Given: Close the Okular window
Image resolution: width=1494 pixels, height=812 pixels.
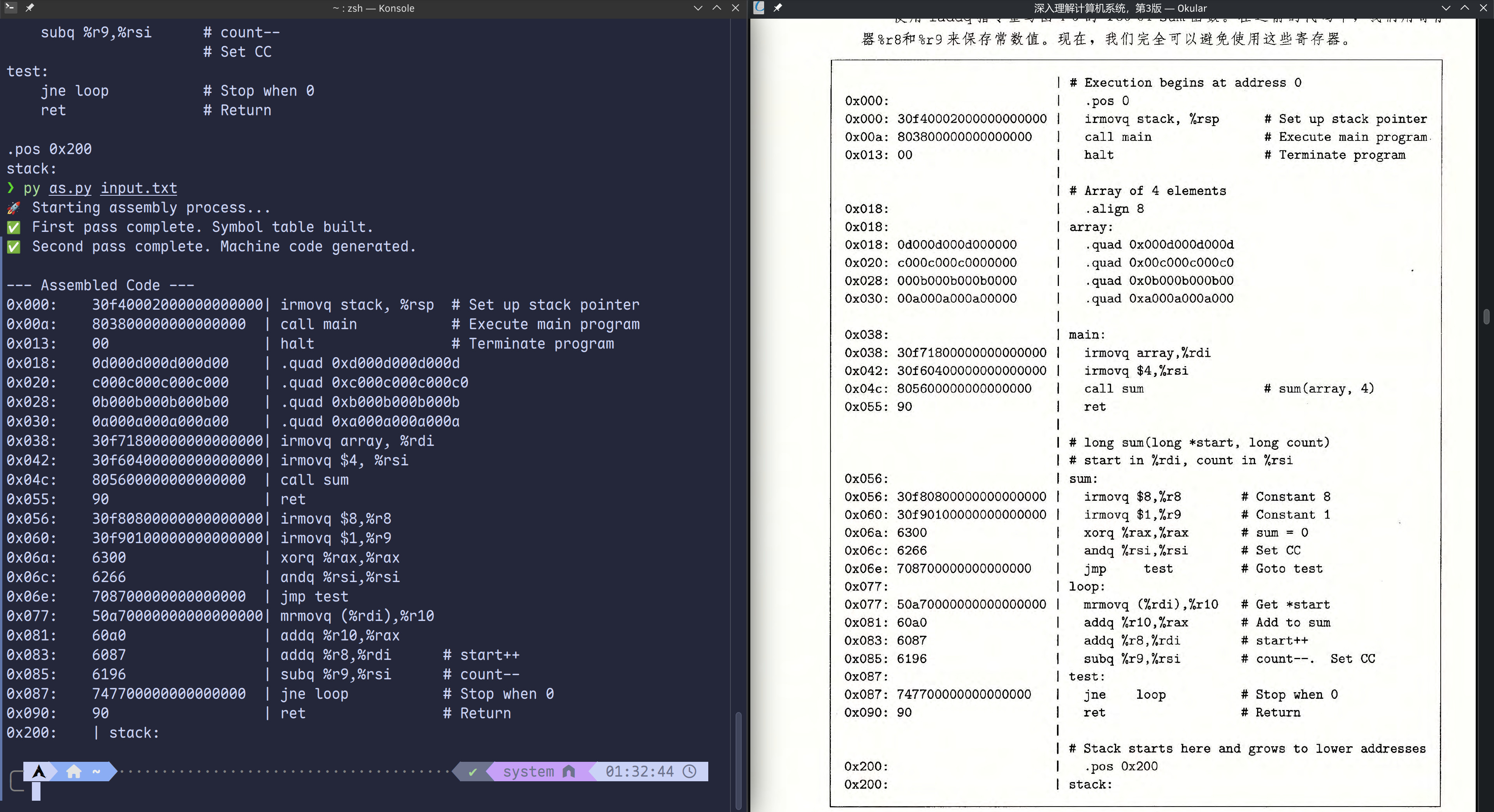Looking at the screenshot, I should click(1483, 7).
